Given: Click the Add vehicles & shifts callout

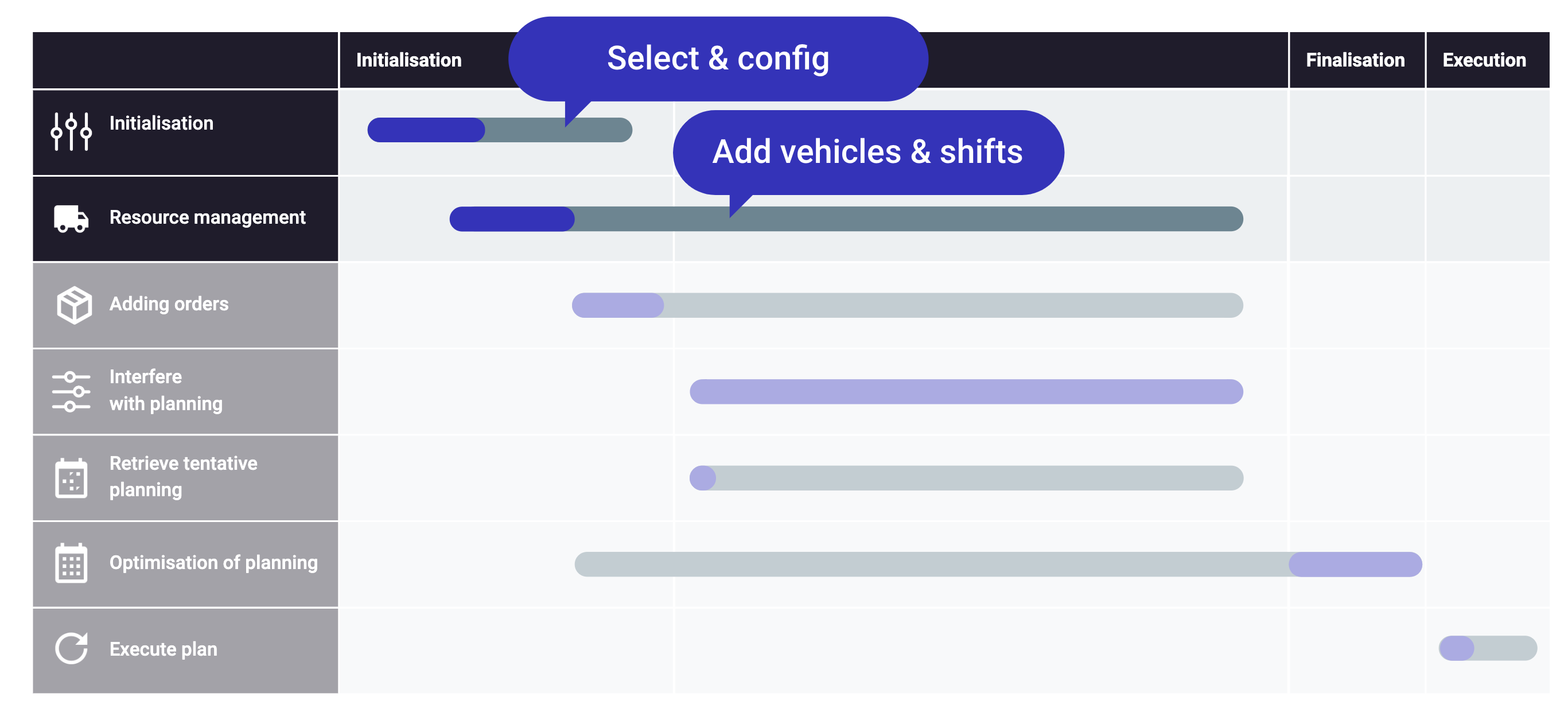Looking at the screenshot, I should (x=868, y=152).
